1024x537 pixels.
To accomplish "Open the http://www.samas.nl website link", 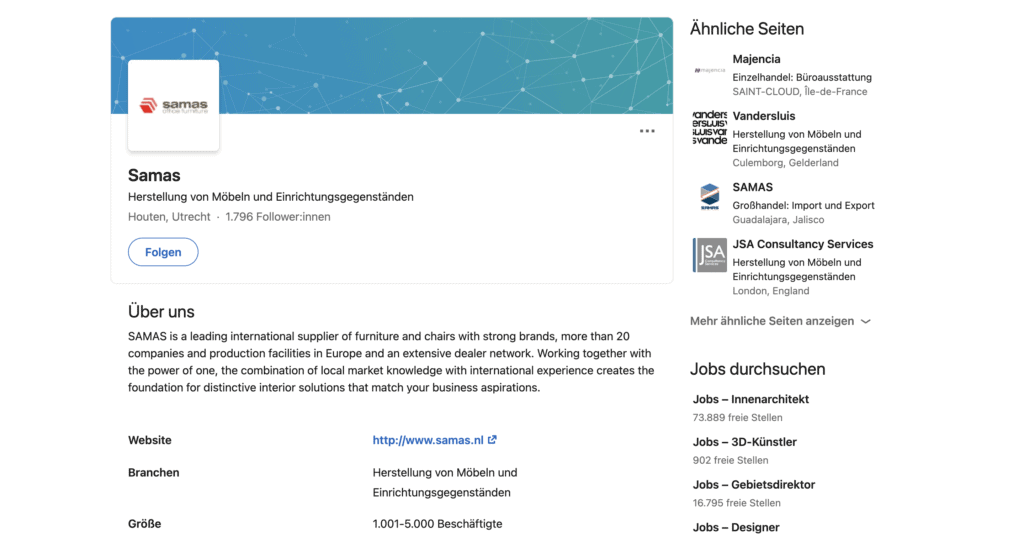I will tap(428, 440).
